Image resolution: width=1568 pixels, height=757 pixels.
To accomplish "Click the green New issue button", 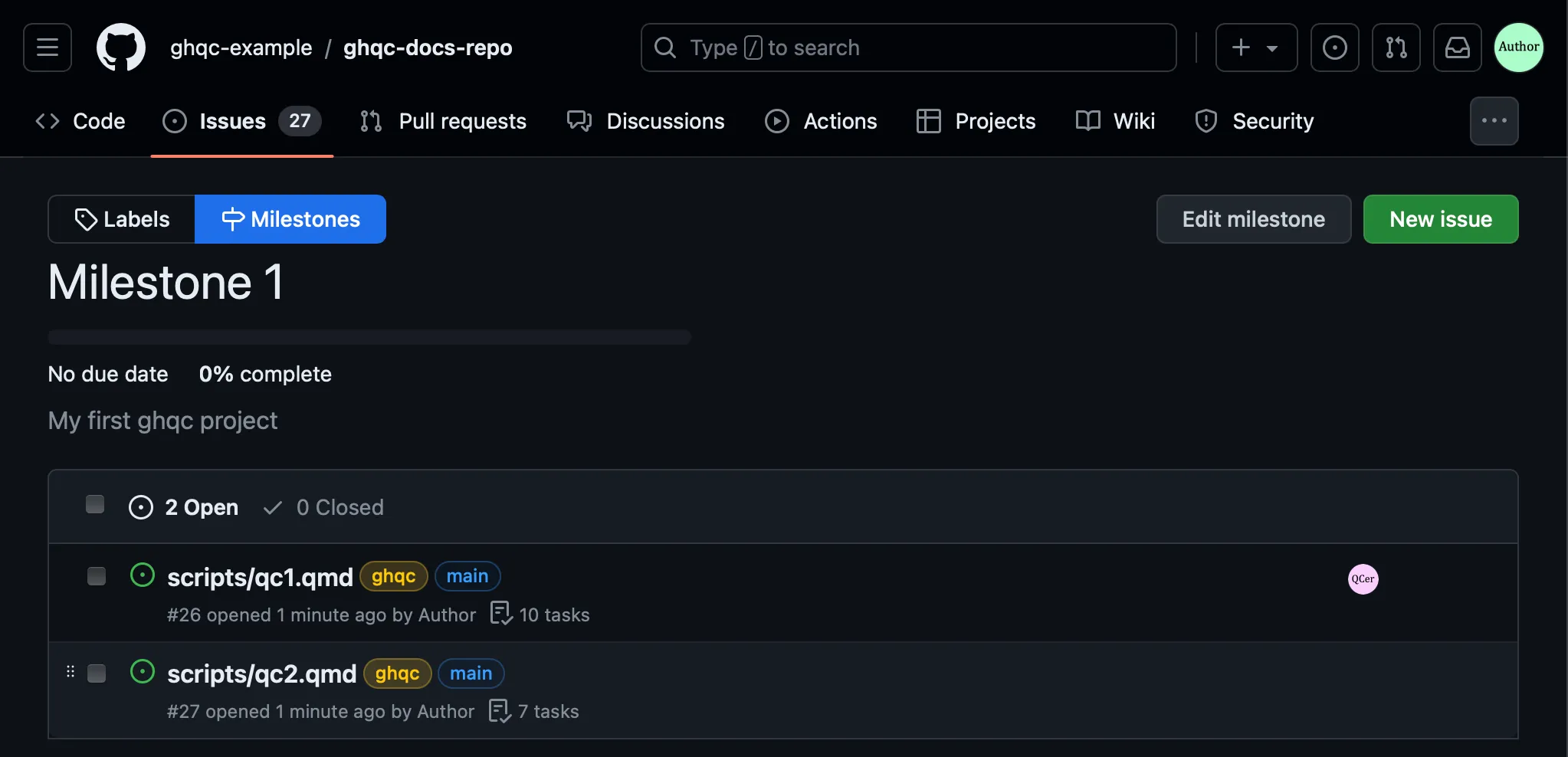I will pyautogui.click(x=1440, y=219).
